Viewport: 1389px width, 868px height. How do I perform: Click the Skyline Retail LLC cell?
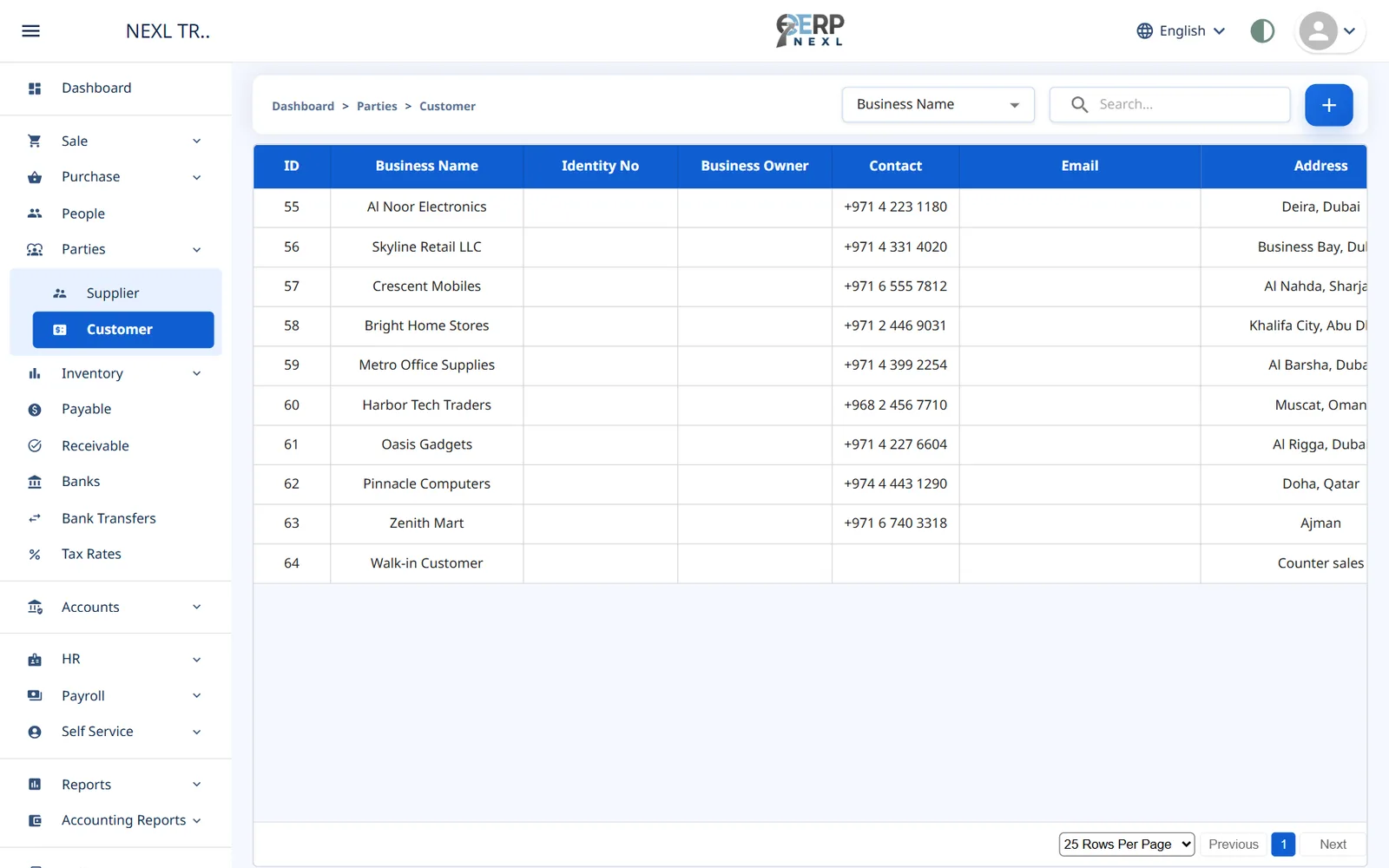click(x=426, y=247)
